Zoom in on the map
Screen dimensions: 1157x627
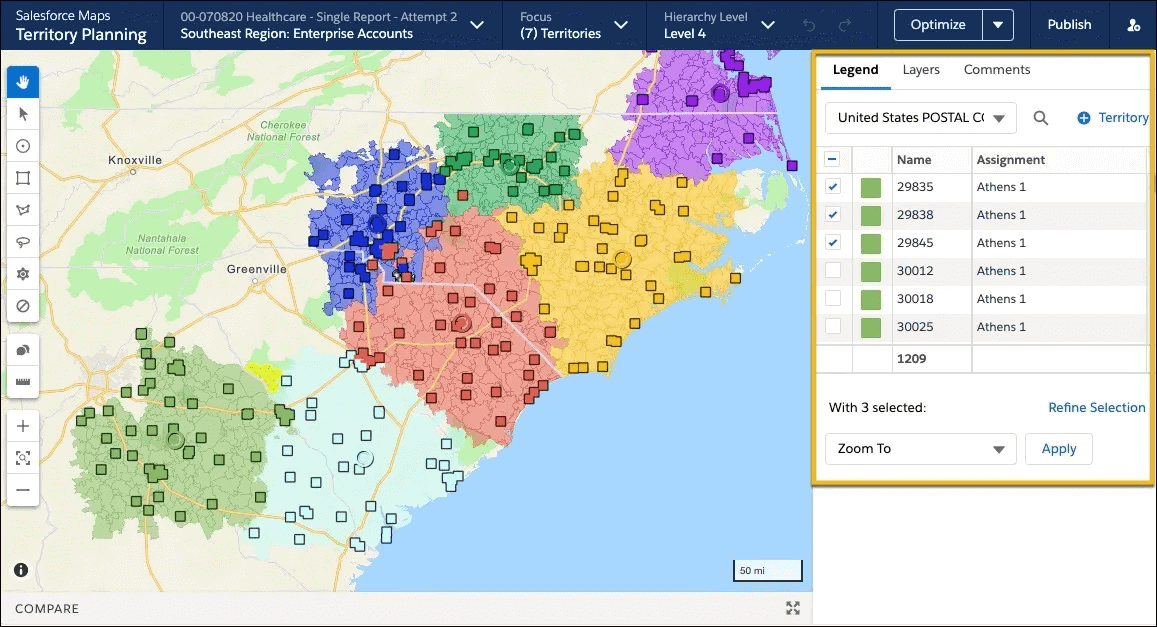pos(23,426)
